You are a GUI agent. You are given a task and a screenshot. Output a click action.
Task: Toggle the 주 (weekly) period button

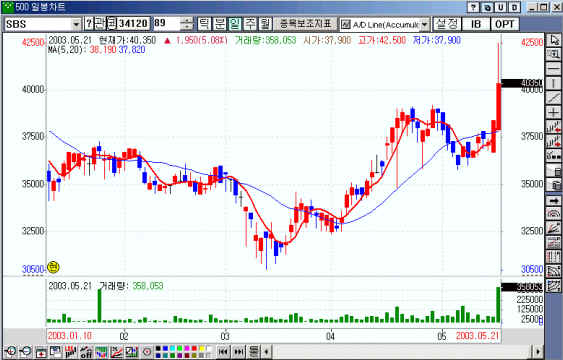251,24
